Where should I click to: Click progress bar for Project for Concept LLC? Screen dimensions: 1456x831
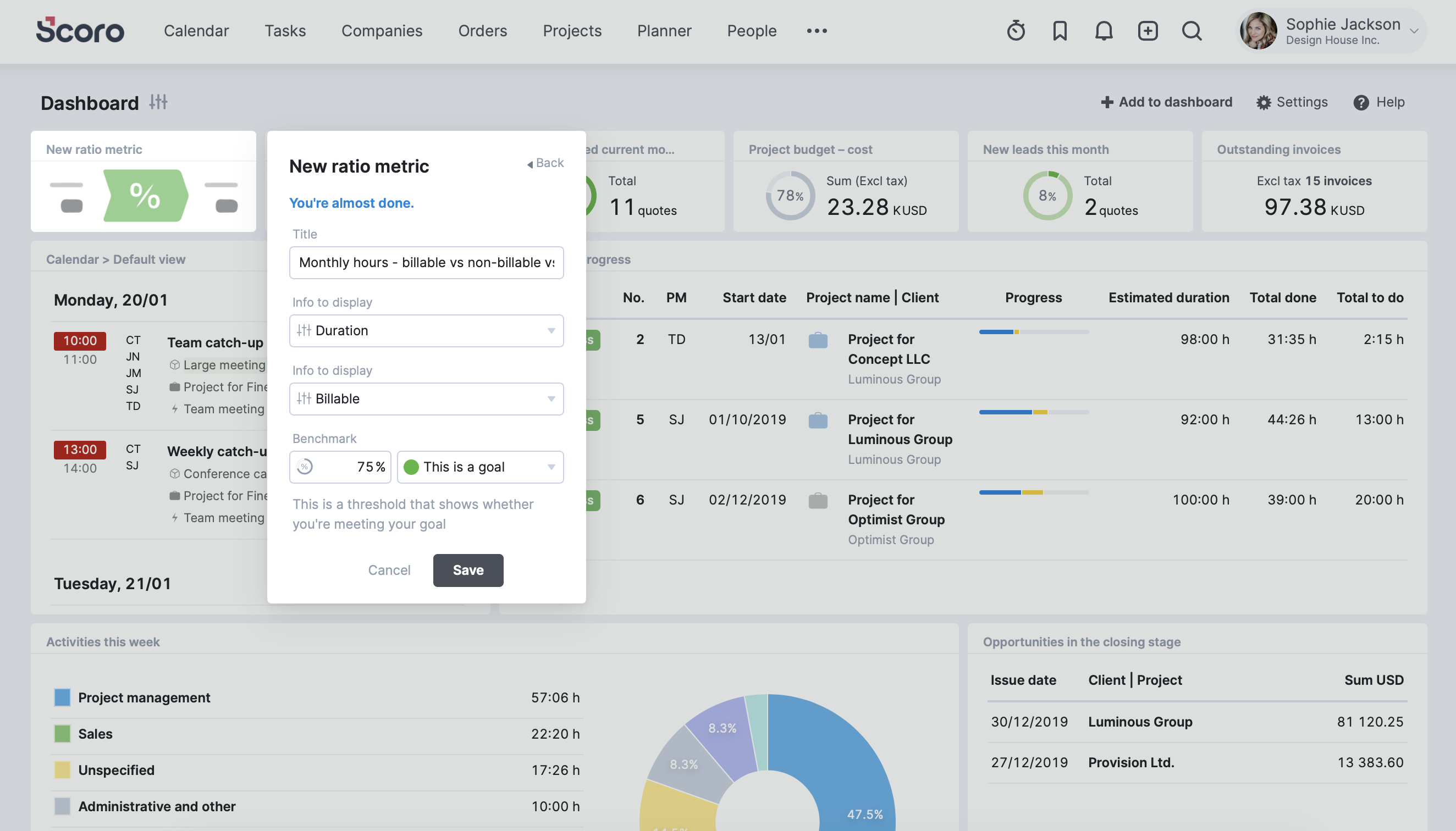click(x=1034, y=331)
